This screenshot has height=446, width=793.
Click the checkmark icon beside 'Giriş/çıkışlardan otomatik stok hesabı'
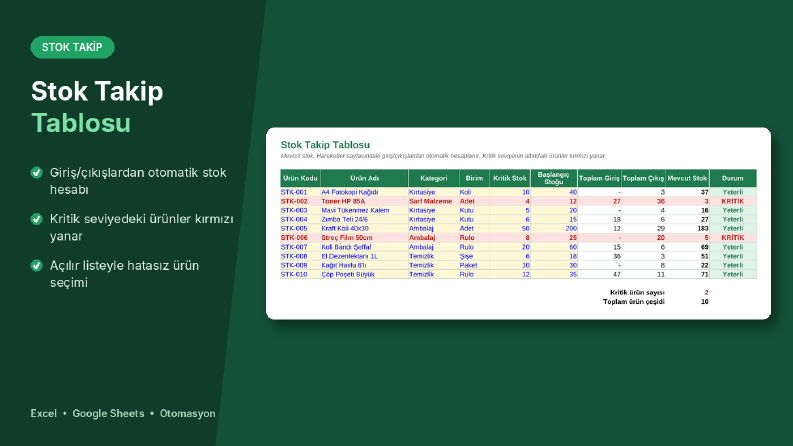point(36,172)
